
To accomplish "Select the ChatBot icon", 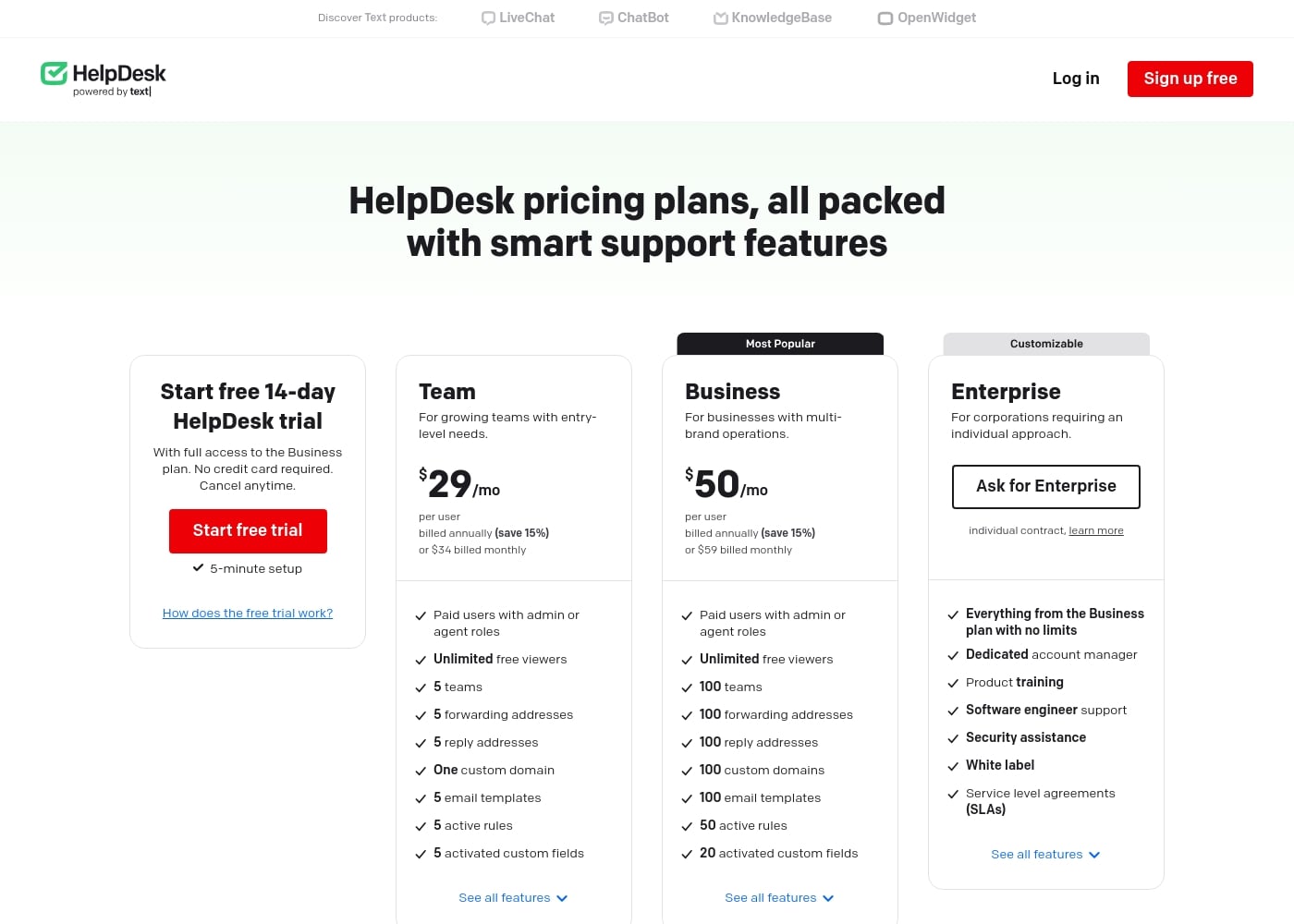I will (x=605, y=18).
